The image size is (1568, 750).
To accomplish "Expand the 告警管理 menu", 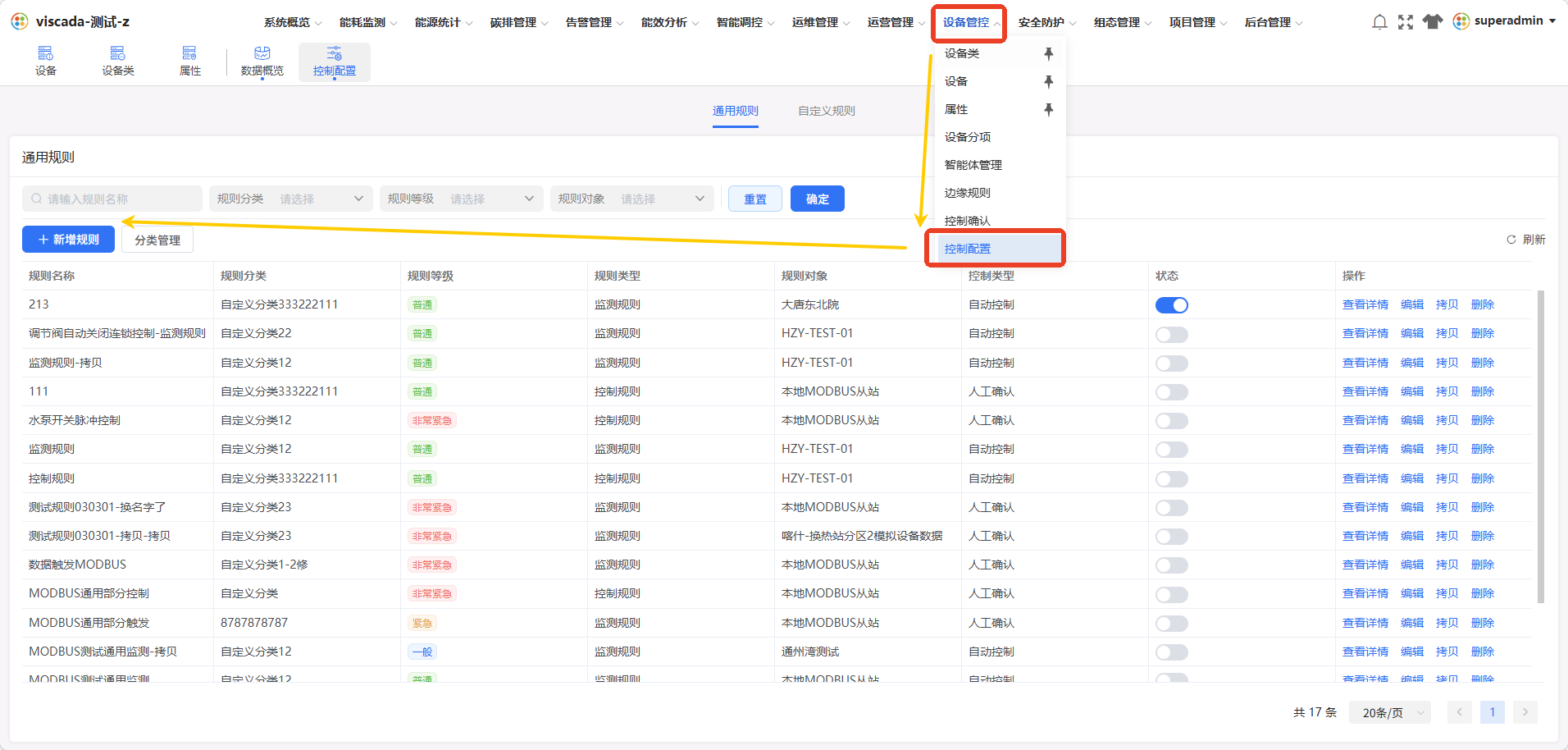I will (x=595, y=22).
